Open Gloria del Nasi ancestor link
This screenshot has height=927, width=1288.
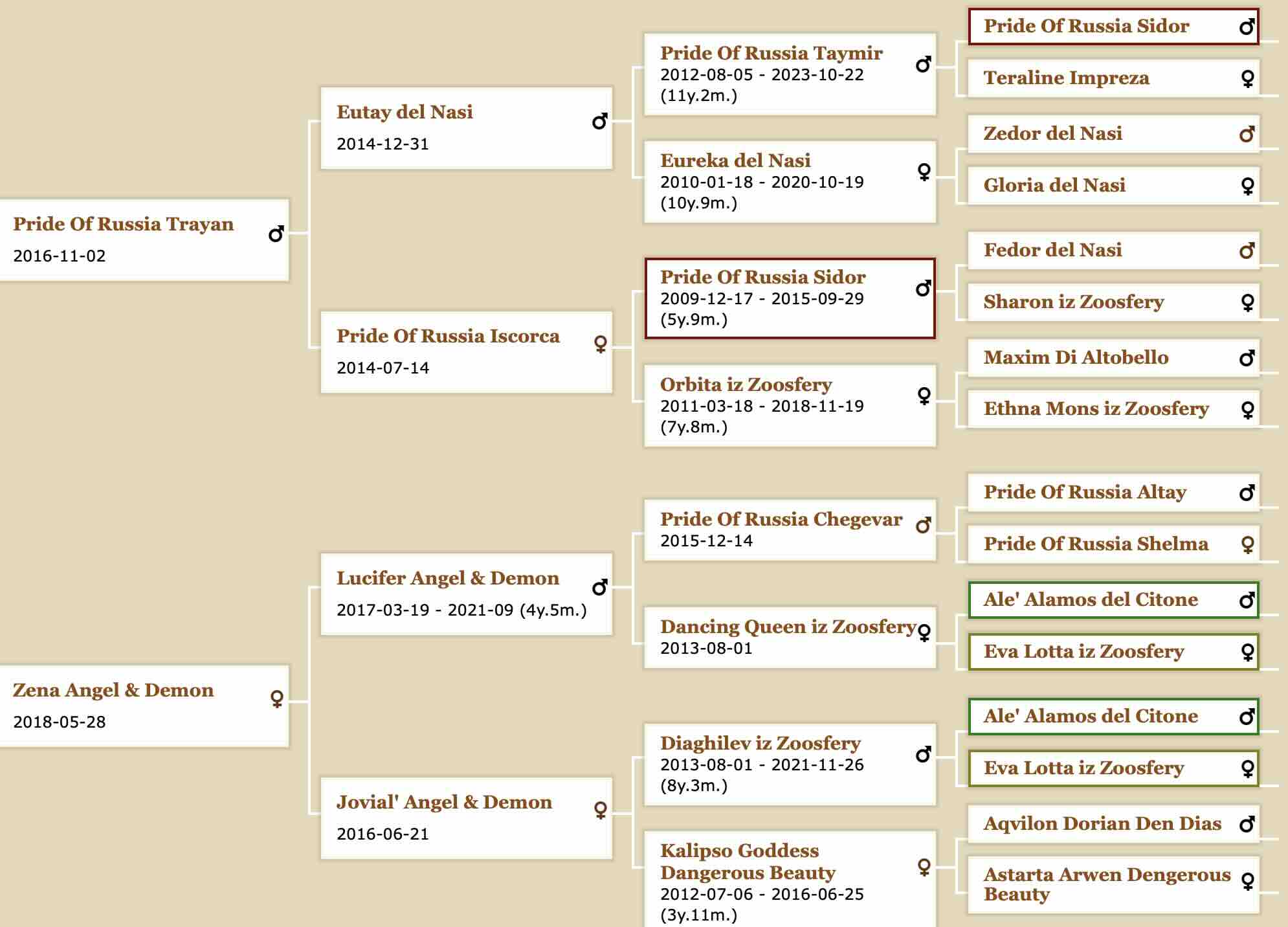click(1054, 184)
